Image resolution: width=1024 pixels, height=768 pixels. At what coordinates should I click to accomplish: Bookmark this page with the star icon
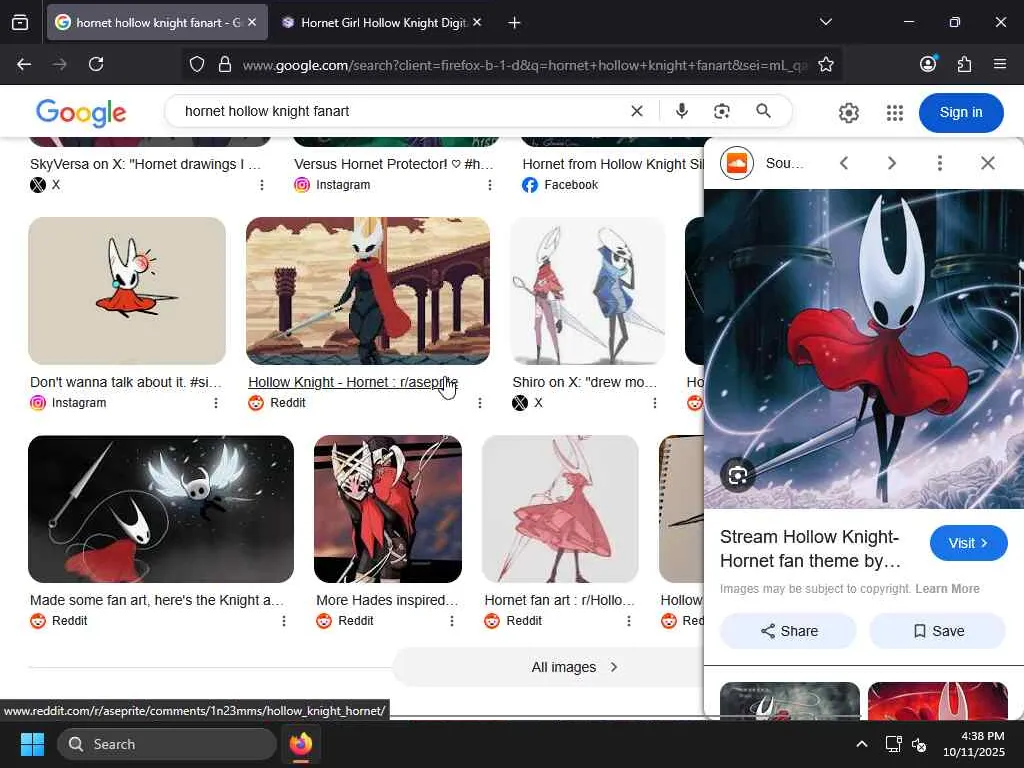coord(825,64)
